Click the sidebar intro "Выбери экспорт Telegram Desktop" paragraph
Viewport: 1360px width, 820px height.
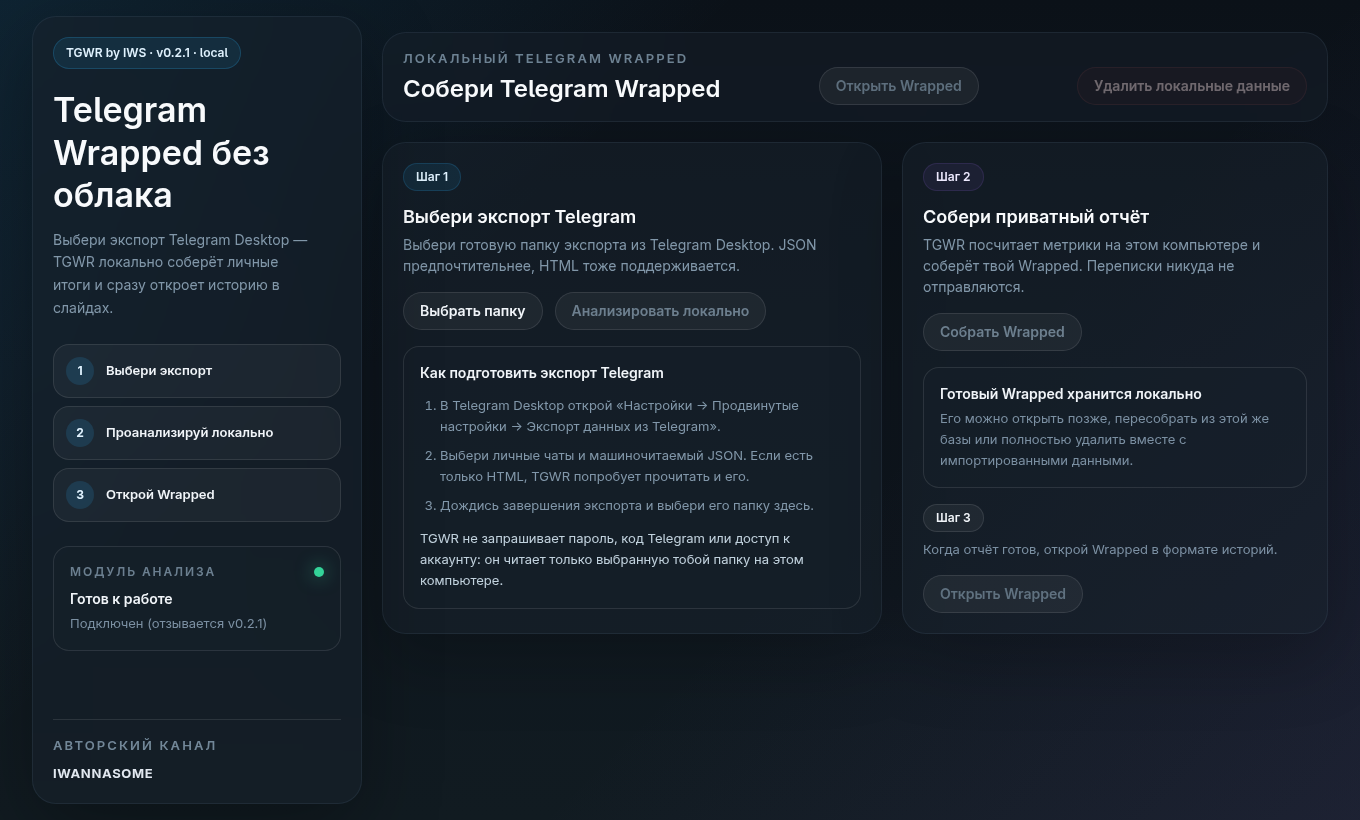point(180,274)
